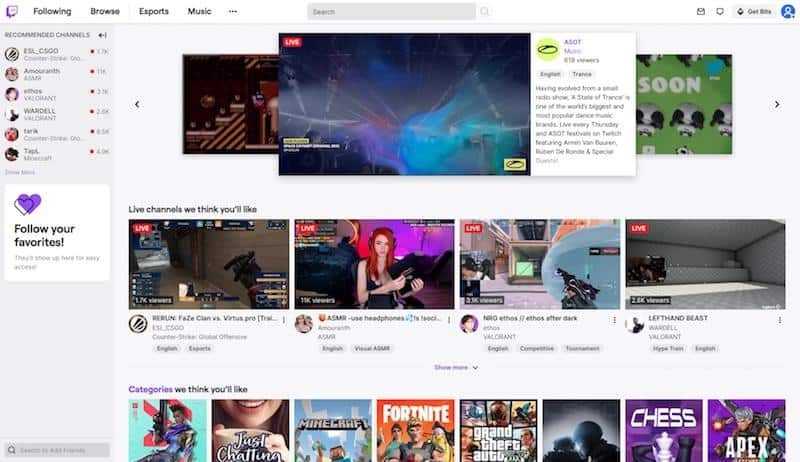Click the Search to Add Friends field

57,450
